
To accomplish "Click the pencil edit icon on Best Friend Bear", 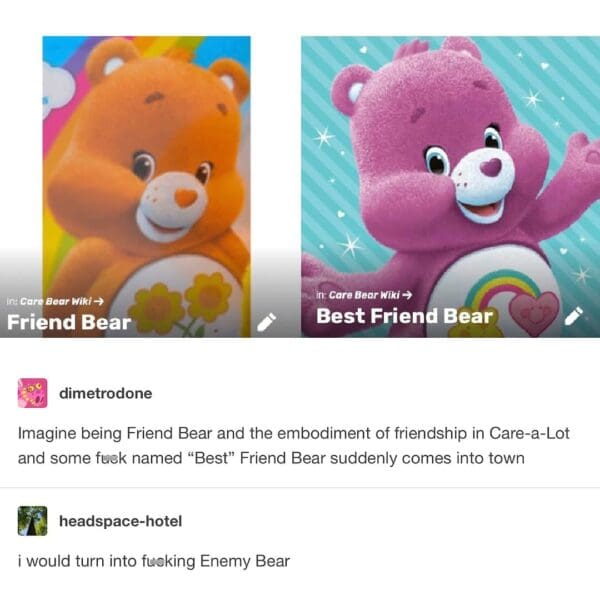I will pyautogui.click(x=574, y=316).
